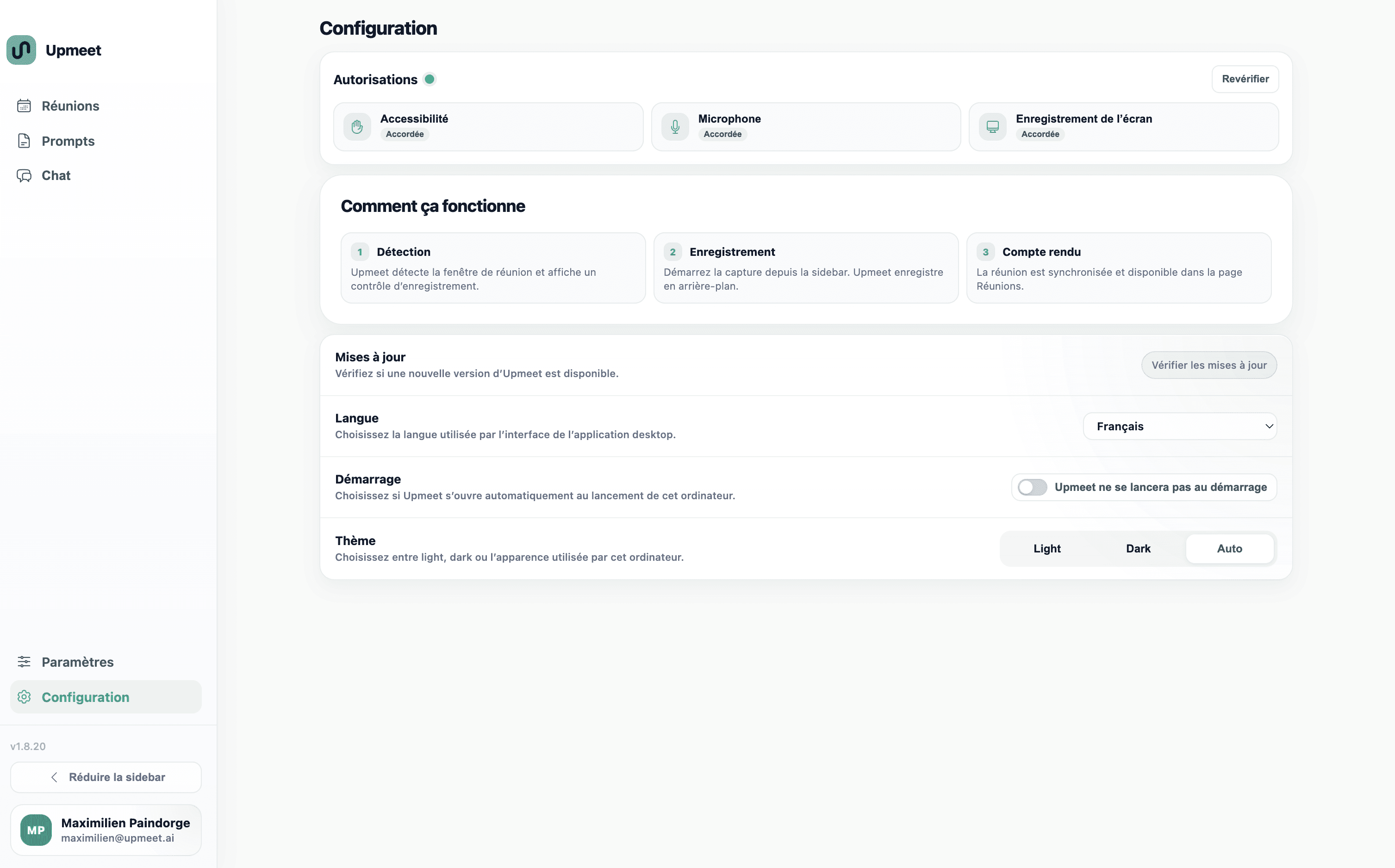Image resolution: width=1395 pixels, height=868 pixels.
Task: Click the Revérifier button
Action: pos(1245,79)
